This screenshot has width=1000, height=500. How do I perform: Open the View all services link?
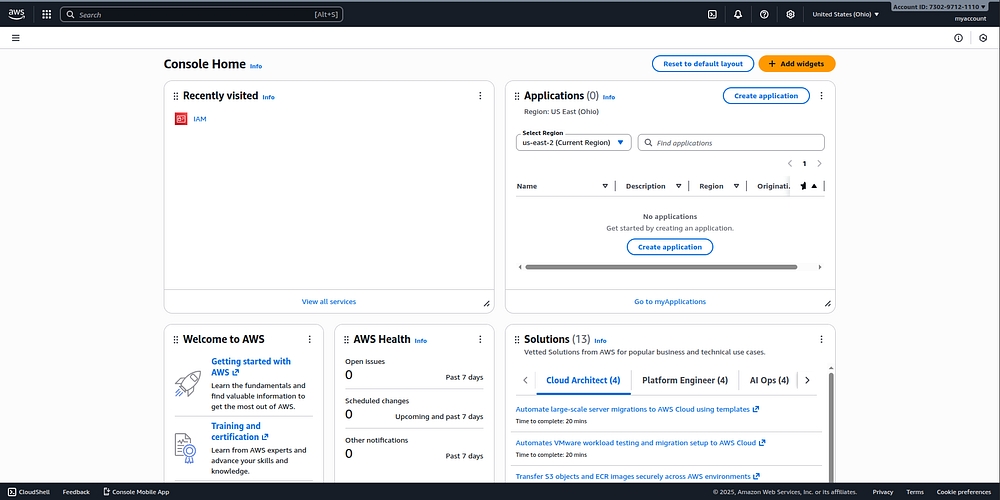tap(328, 301)
